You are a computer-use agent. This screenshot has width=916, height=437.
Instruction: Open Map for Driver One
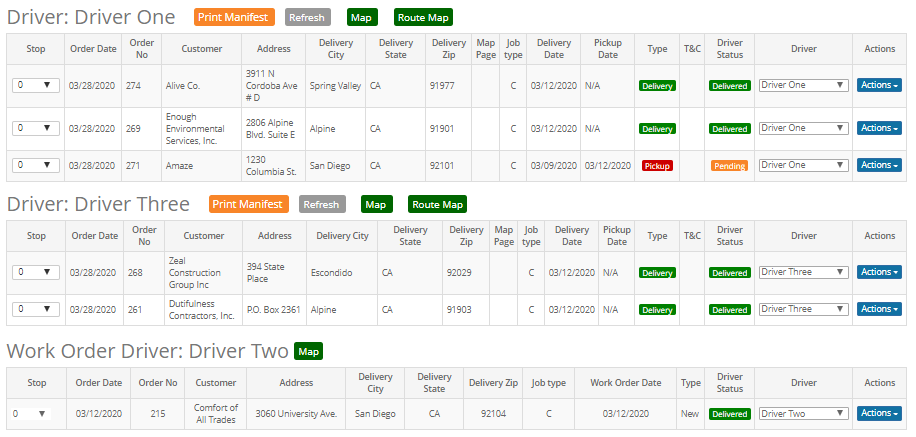tap(361, 17)
